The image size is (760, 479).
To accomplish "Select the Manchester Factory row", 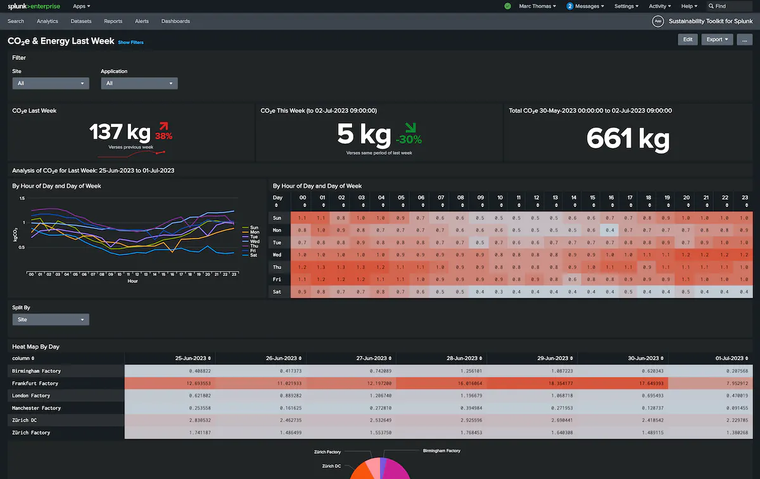I will (x=380, y=408).
